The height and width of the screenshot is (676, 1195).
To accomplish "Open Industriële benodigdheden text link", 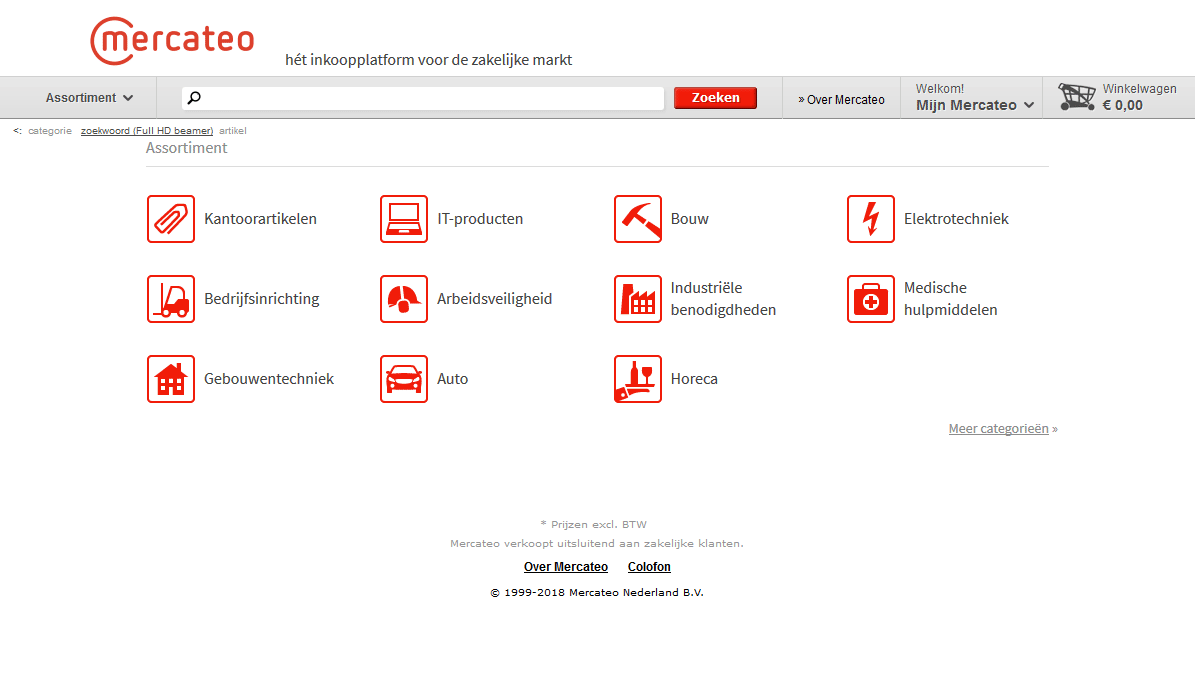I will (x=723, y=299).
